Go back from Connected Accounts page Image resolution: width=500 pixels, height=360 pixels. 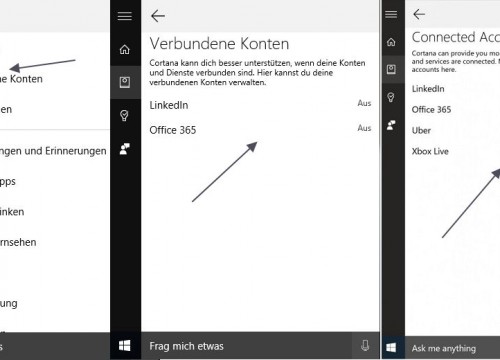tap(419, 14)
